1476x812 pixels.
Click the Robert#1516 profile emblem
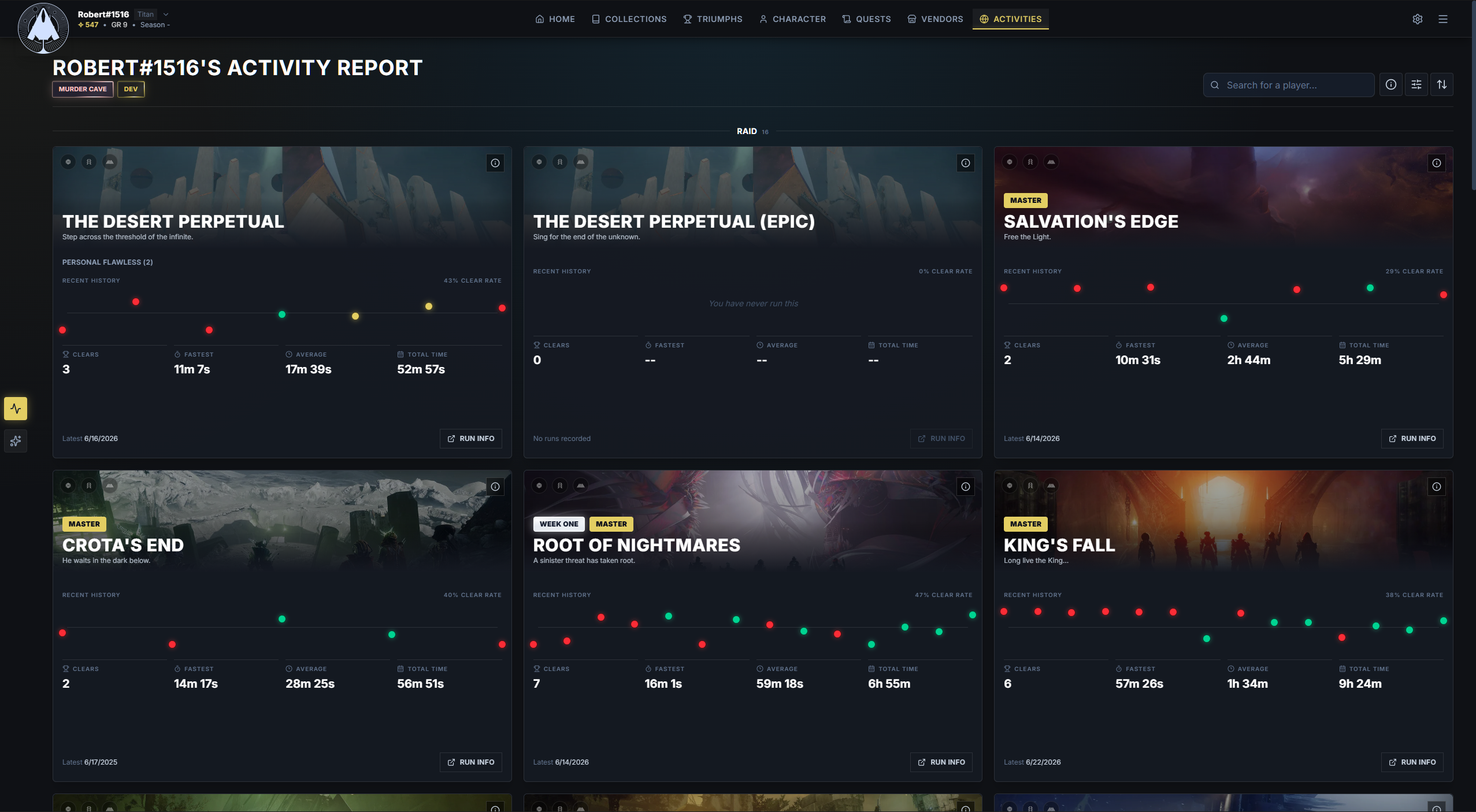(43, 28)
